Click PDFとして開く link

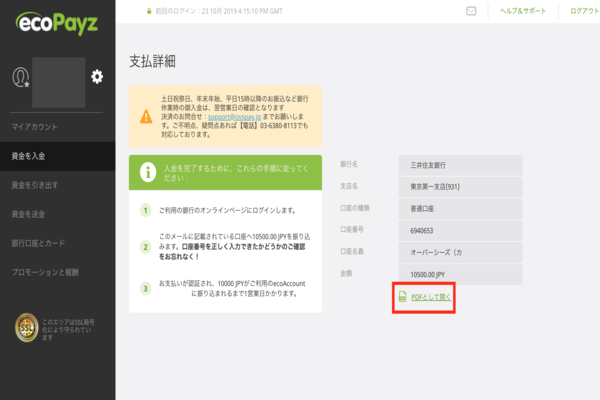pos(431,297)
